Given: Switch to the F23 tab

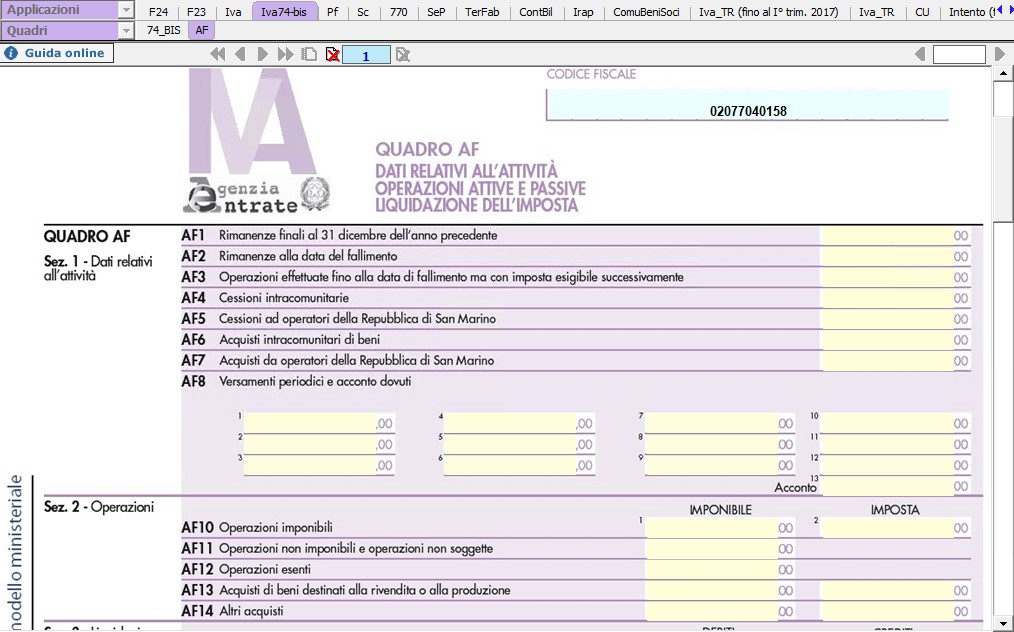Looking at the screenshot, I should (x=196, y=12).
